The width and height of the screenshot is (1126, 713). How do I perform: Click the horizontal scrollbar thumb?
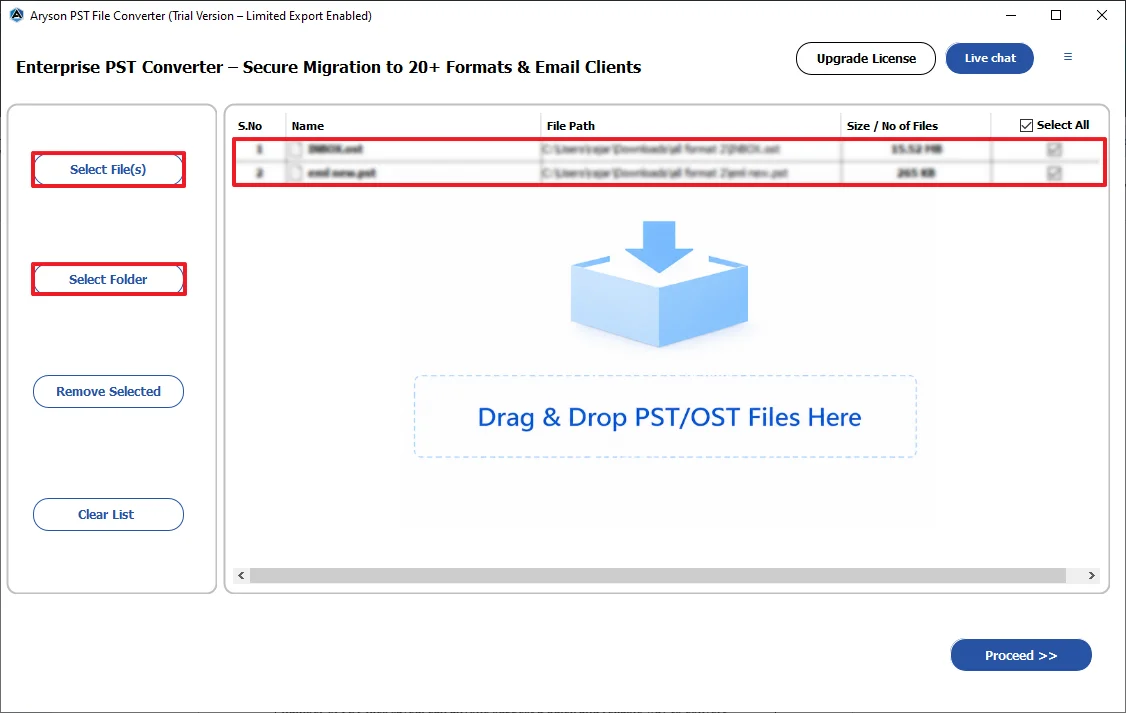click(x=658, y=575)
